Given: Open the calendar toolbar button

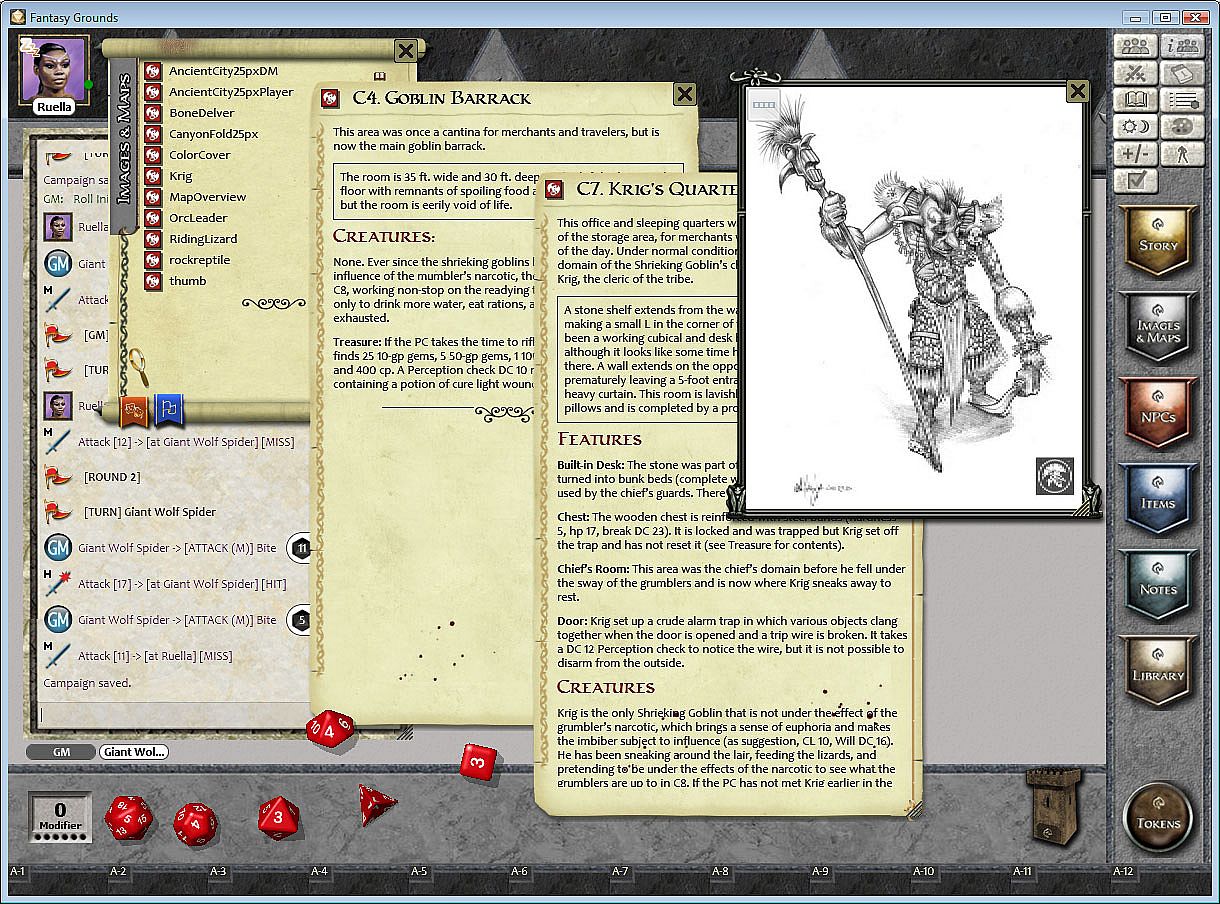Looking at the screenshot, I should (x=1184, y=73).
